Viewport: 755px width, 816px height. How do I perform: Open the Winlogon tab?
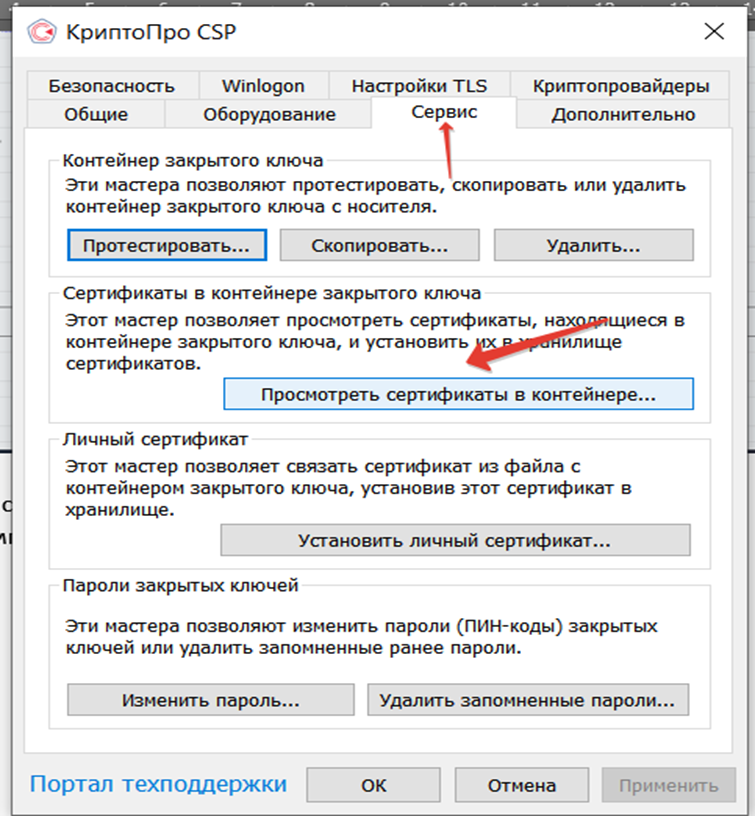[x=263, y=86]
